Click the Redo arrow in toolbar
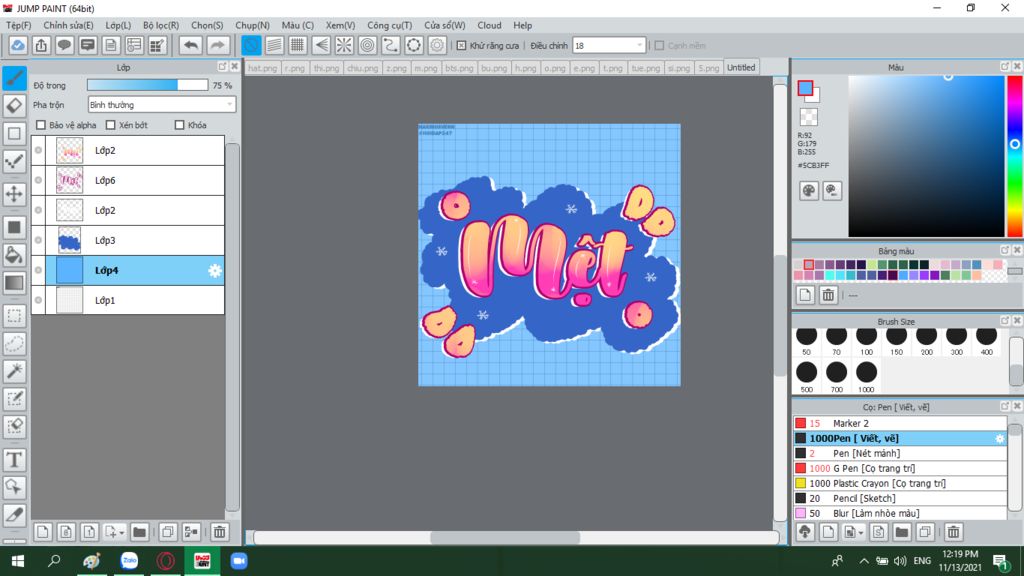 (217, 45)
